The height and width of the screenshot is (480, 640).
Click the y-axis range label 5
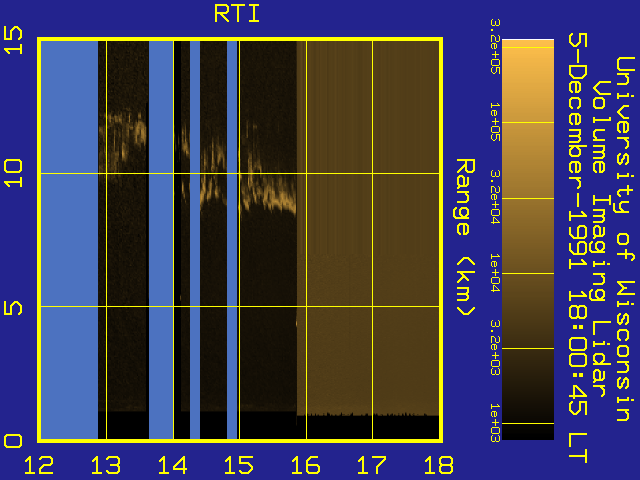click(x=13, y=308)
